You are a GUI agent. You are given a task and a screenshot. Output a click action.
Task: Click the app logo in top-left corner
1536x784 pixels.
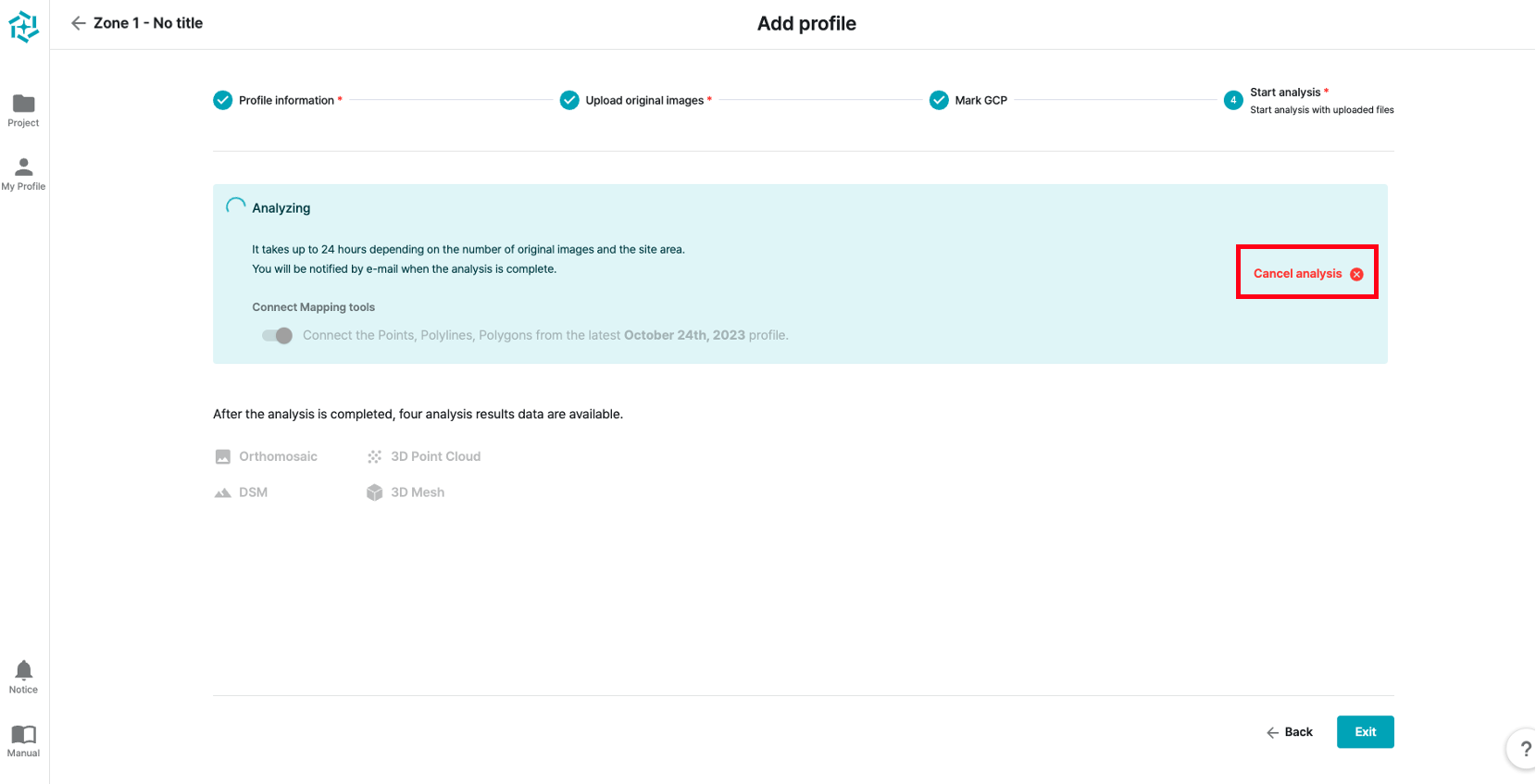tap(24, 26)
